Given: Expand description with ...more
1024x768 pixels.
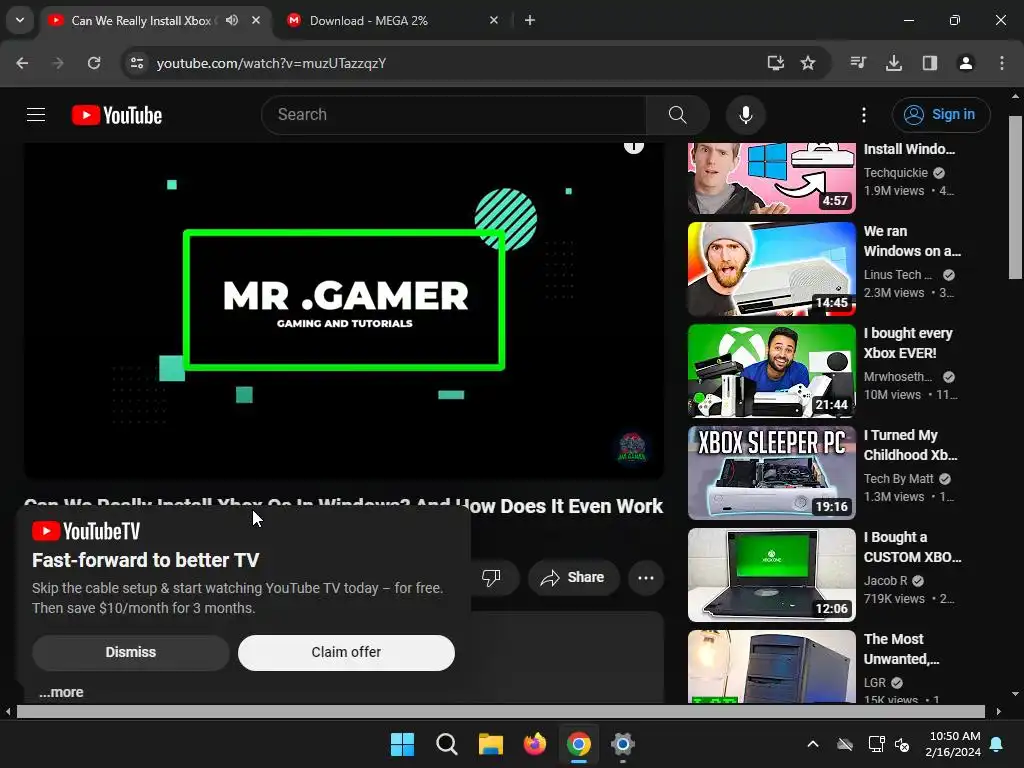Looking at the screenshot, I should pyautogui.click(x=61, y=692).
